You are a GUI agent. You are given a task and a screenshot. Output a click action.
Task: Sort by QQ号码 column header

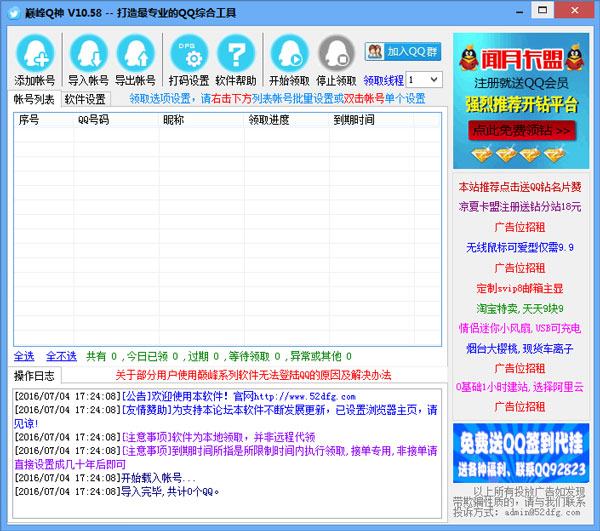93,120
